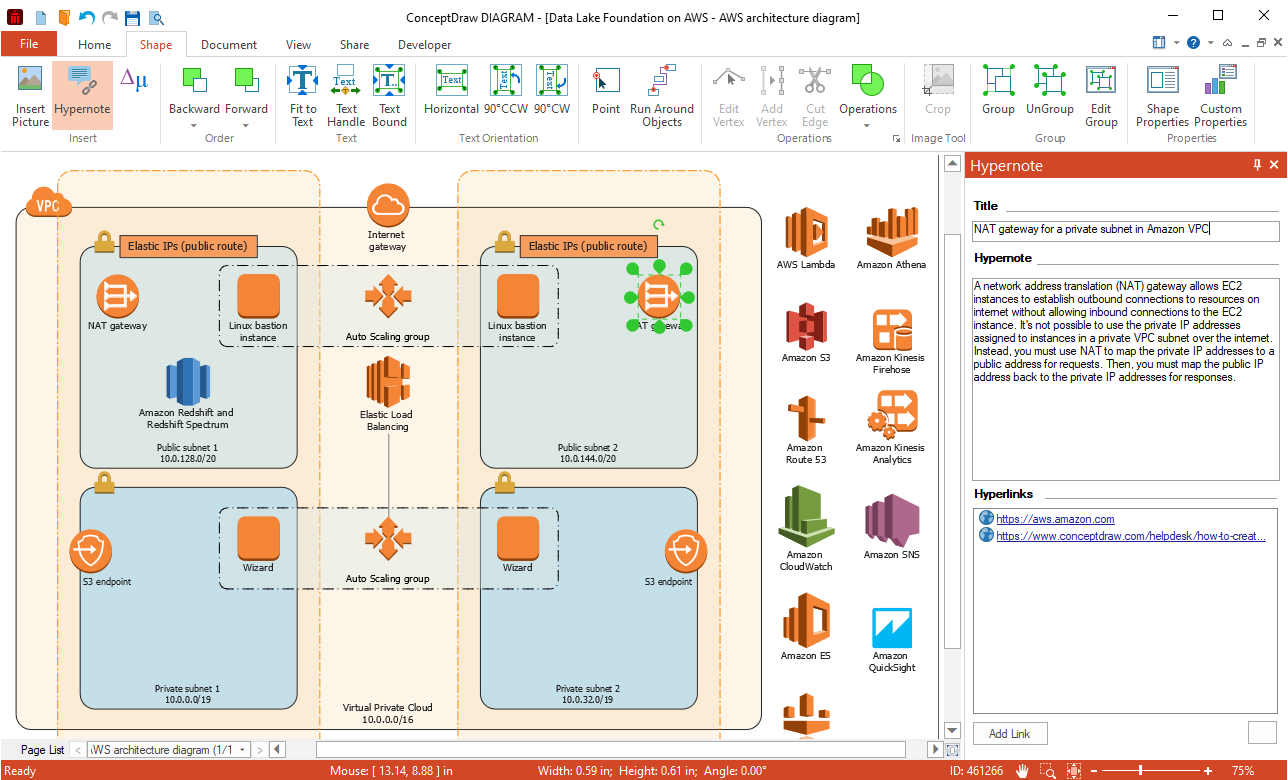Click the blue Help question mark icon

pos(1193,43)
